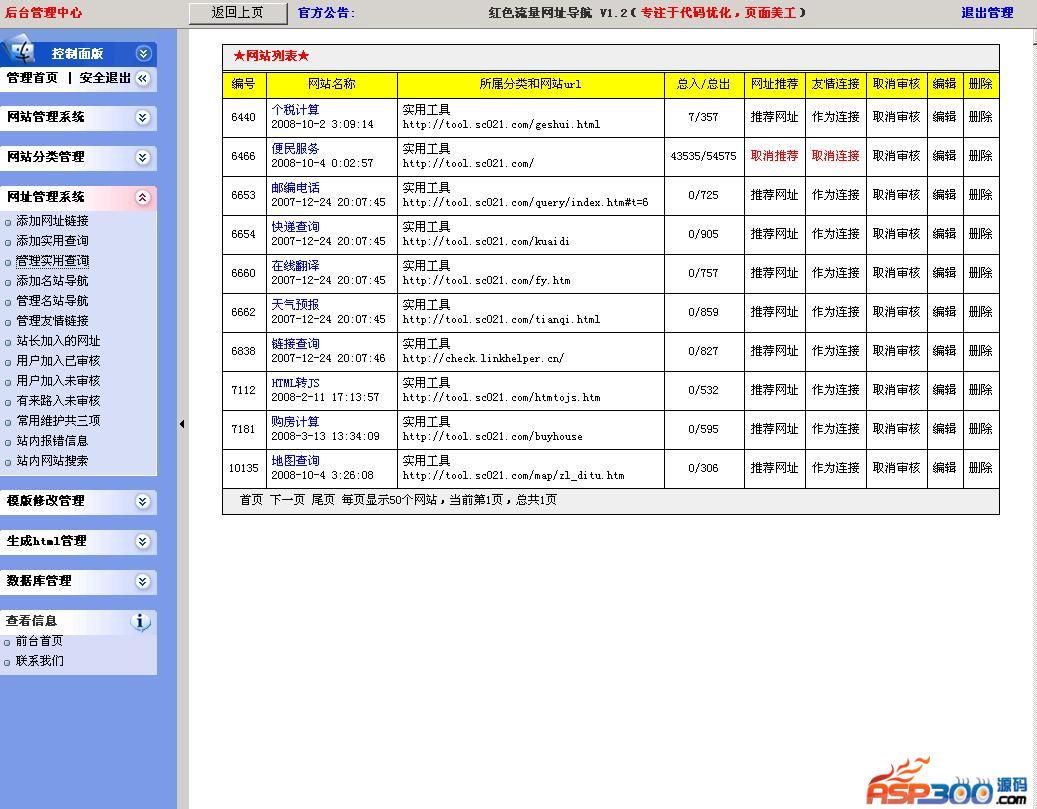Open the 个税计算 site link

point(295,110)
